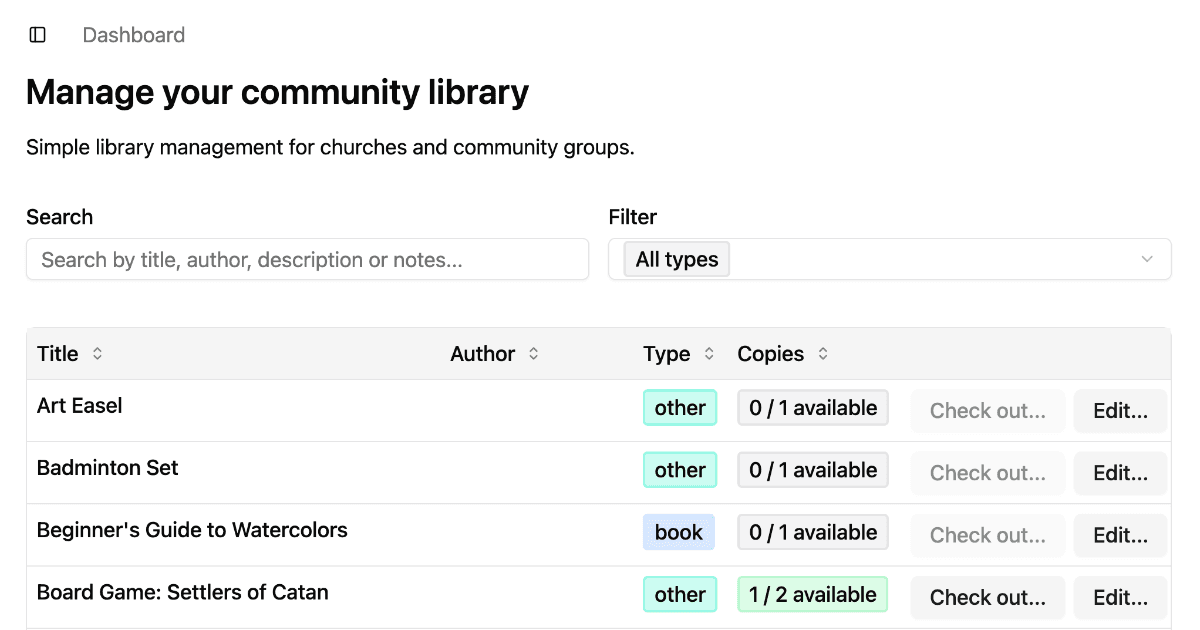Click the "other" badge on Badminton Set row
The image size is (1200, 630).
[680, 470]
